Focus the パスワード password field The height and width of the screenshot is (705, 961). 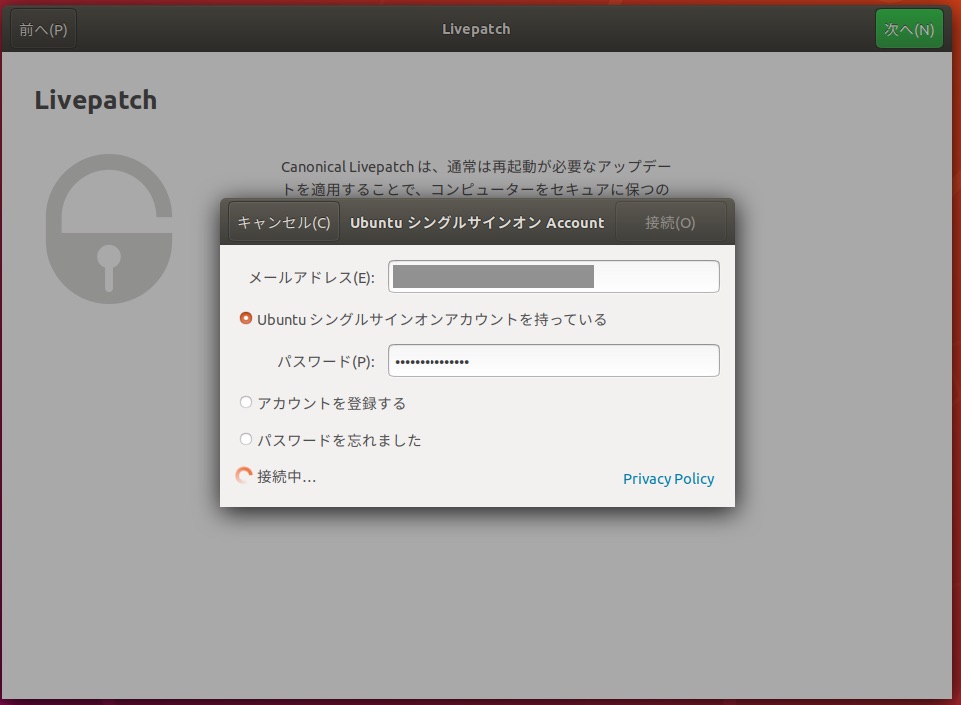click(553, 361)
